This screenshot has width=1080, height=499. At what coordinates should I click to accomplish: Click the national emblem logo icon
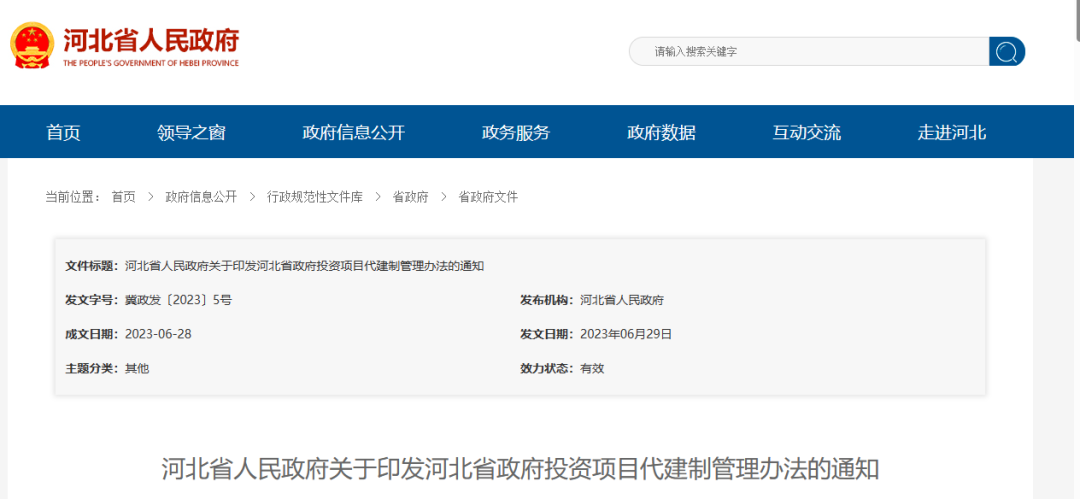(x=32, y=45)
